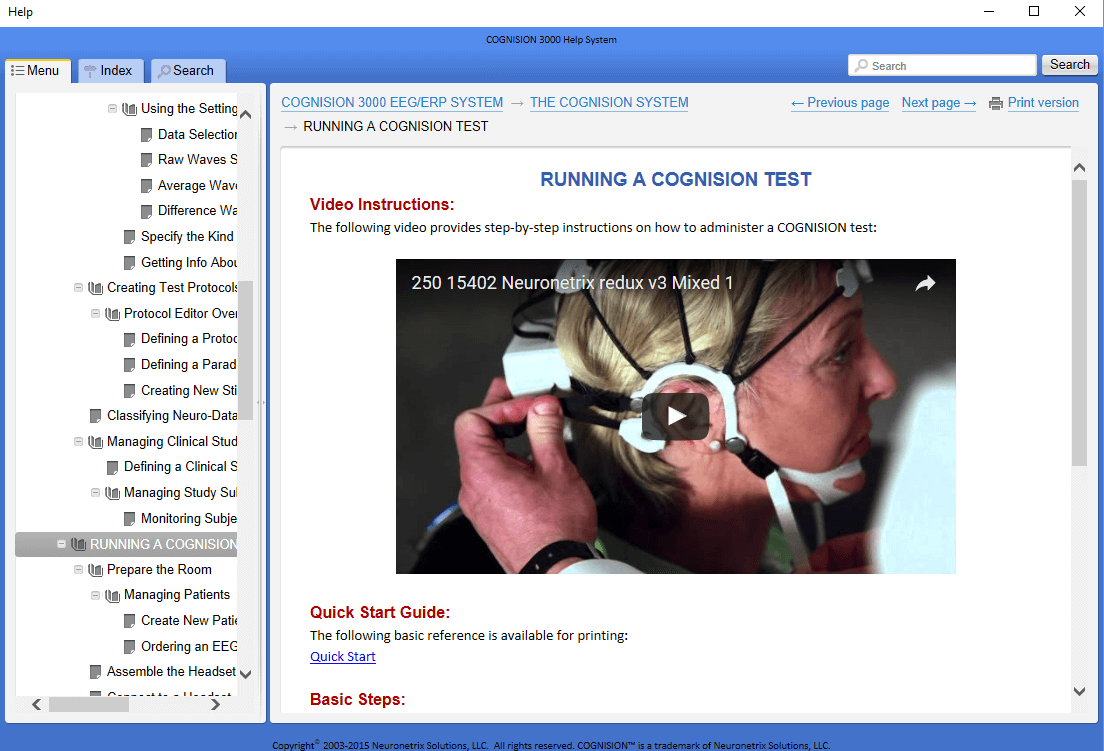
Task: Click the tree panel vertical scrollbar thumb
Action: coord(246,350)
